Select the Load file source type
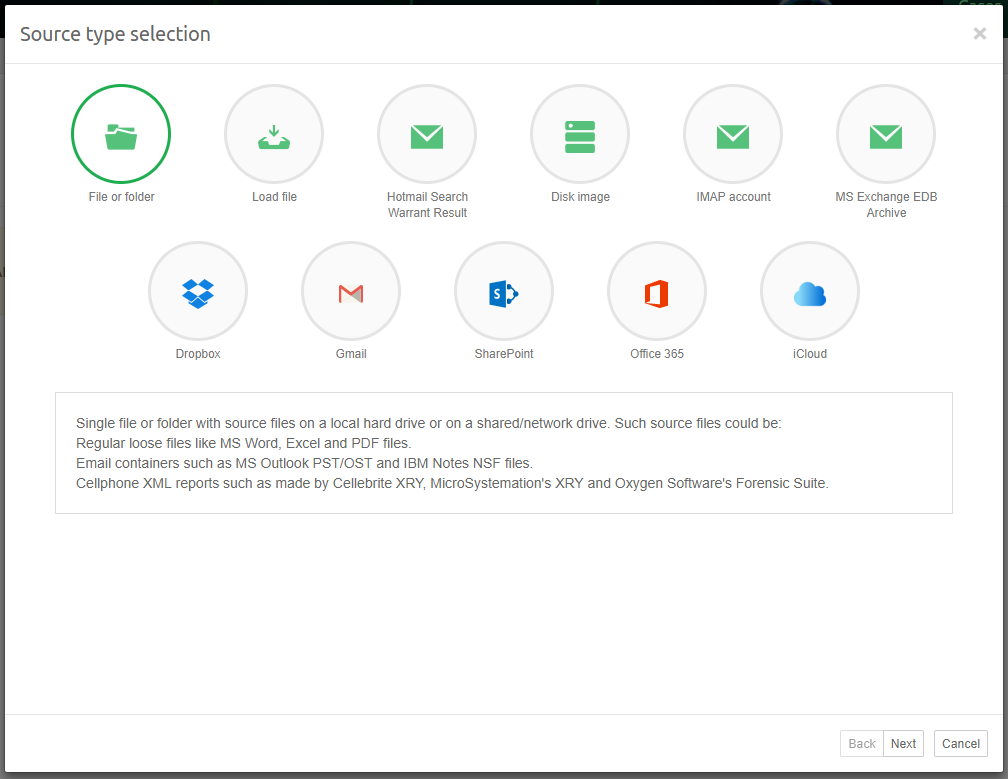The width and height of the screenshot is (1008, 779). (274, 133)
